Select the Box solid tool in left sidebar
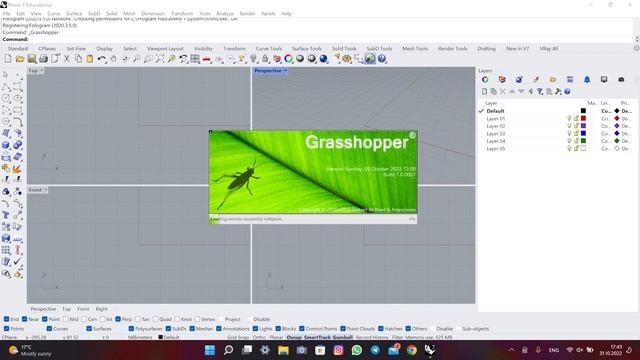 [6, 145]
